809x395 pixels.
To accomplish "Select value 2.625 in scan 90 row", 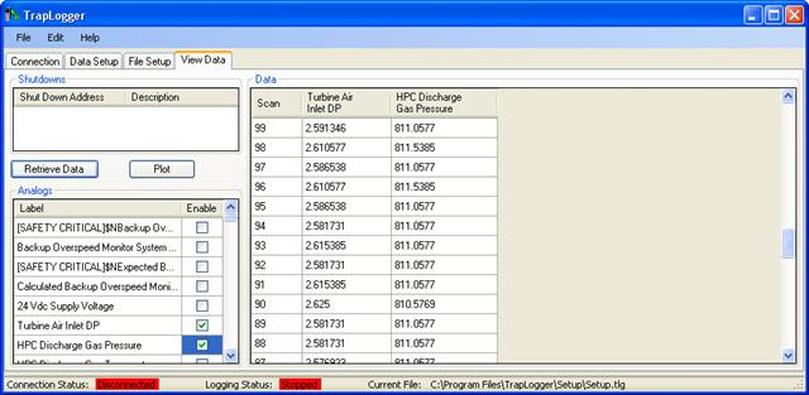I will 347,304.
